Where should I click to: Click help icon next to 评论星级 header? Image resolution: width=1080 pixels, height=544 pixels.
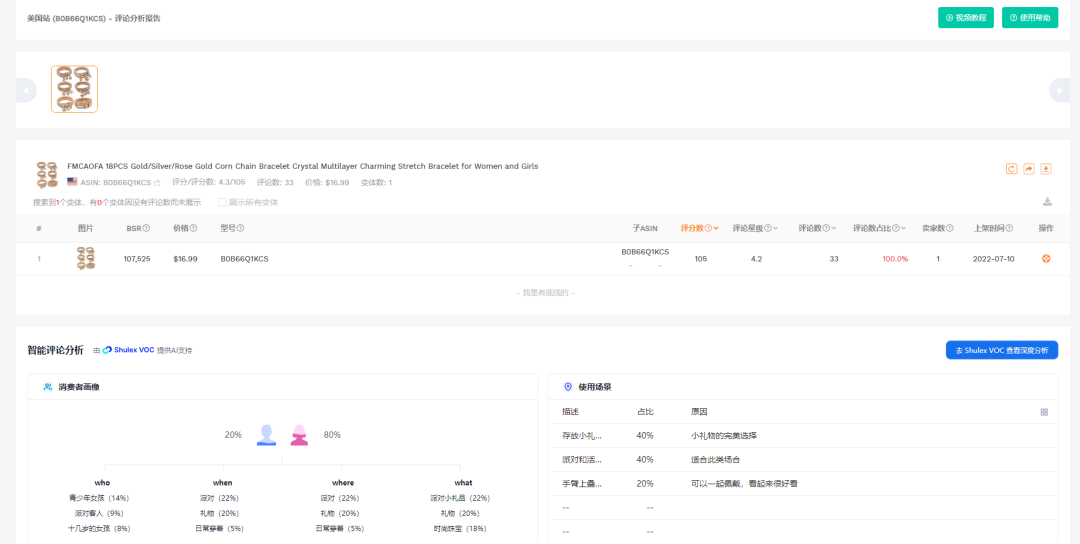click(x=768, y=228)
